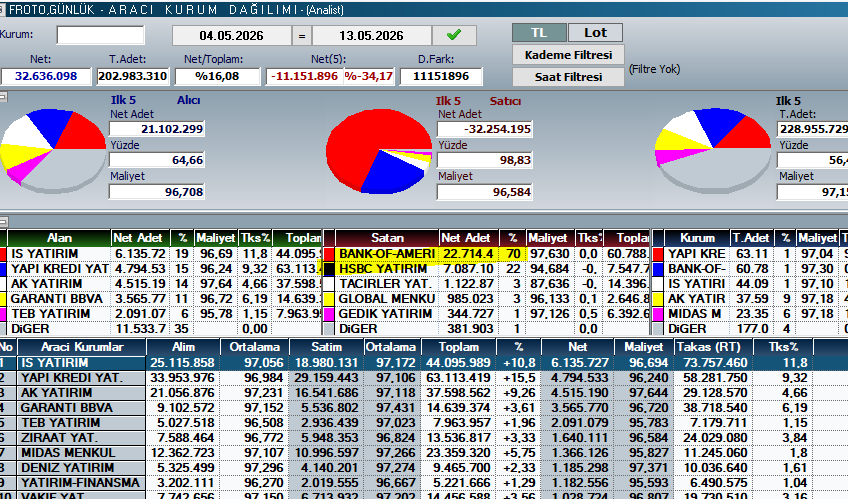Image resolution: width=848 pixels, height=499 pixels.
Task: Select YAPI KREDI YAT. row in bottom table
Action: tap(424, 377)
